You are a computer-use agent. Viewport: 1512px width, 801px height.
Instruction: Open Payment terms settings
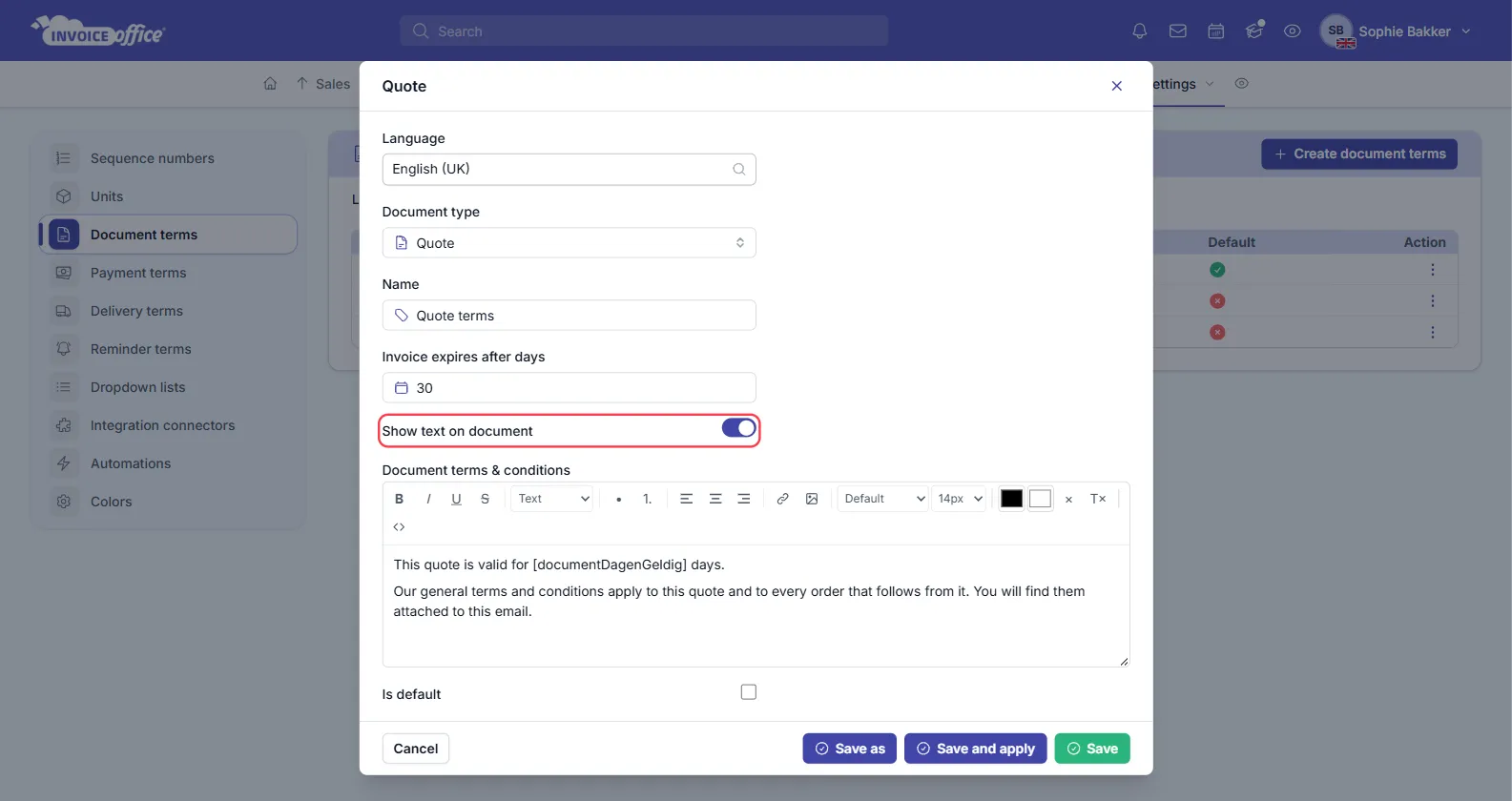click(x=168, y=273)
